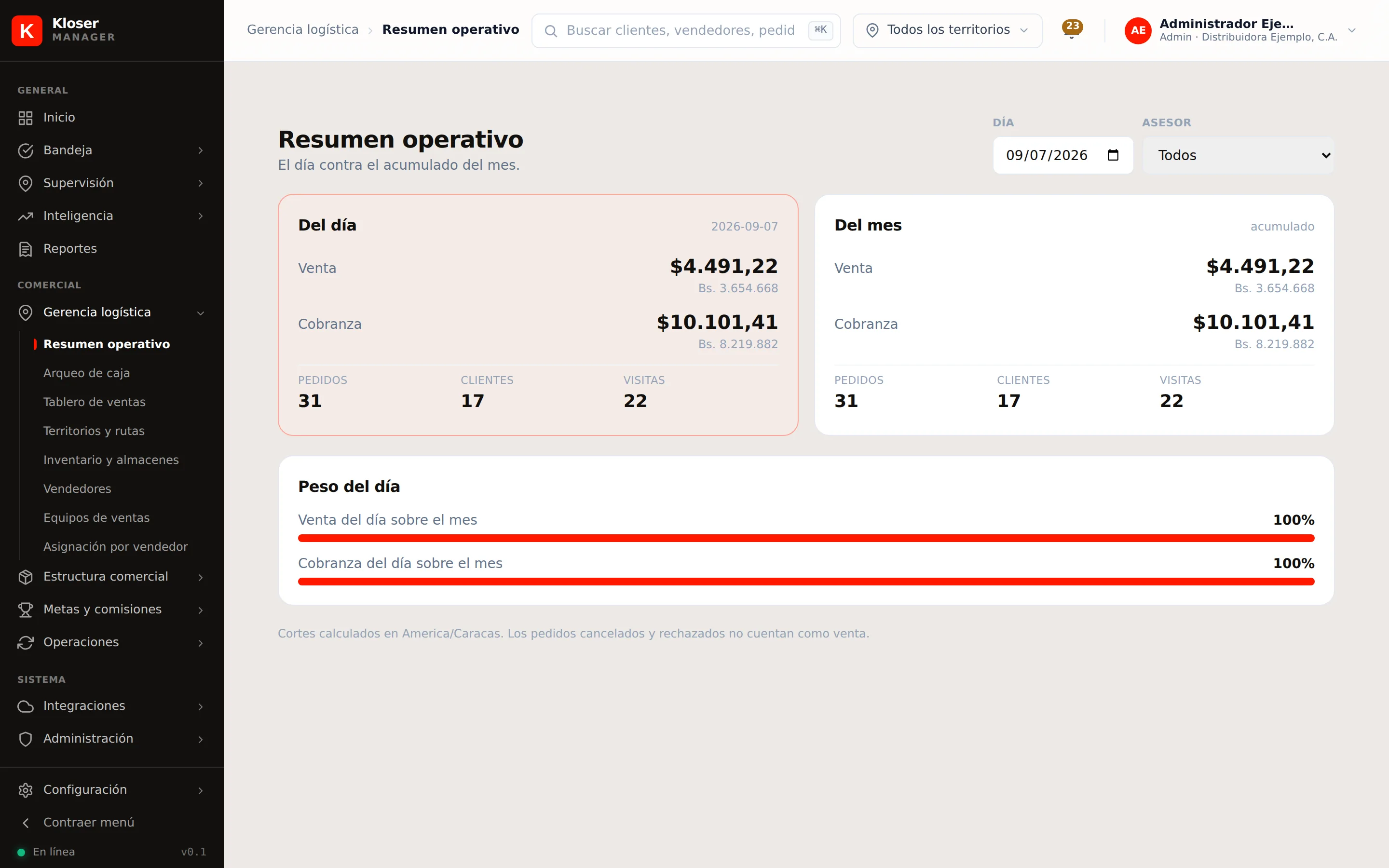Open the Todos los territorios dropdown

click(947, 30)
